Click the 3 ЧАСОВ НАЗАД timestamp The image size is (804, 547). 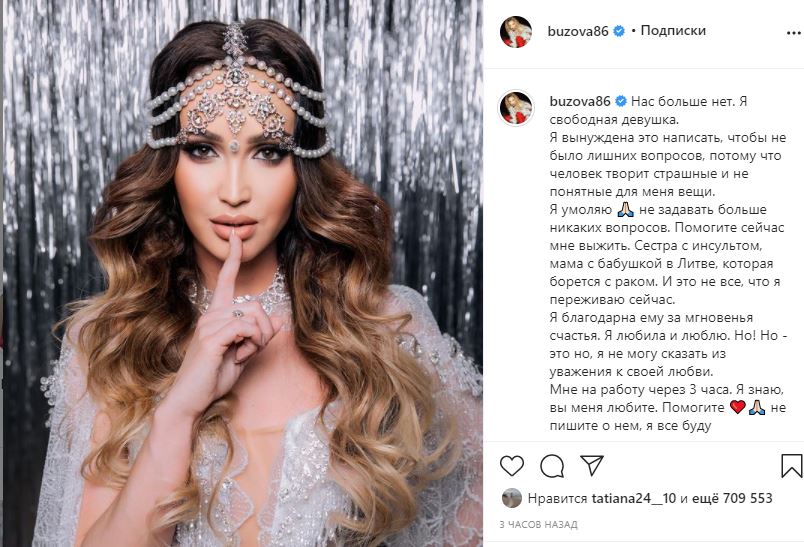pyautogui.click(x=538, y=524)
